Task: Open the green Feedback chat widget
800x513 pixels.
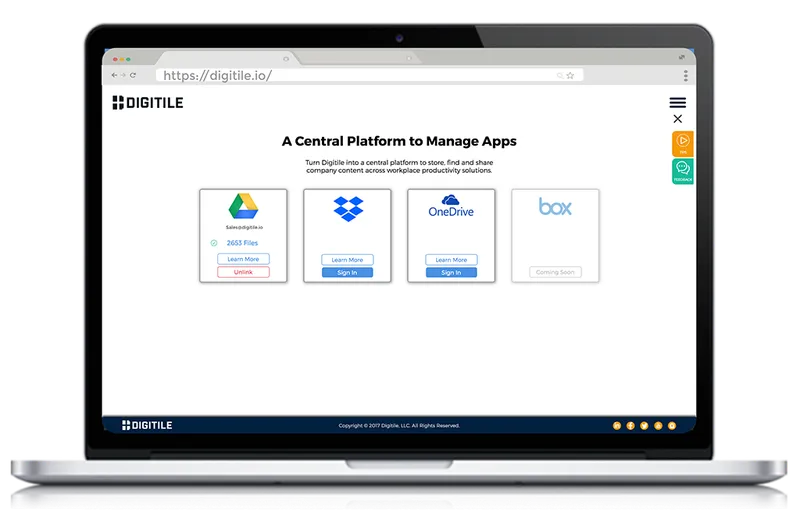Action: click(683, 171)
